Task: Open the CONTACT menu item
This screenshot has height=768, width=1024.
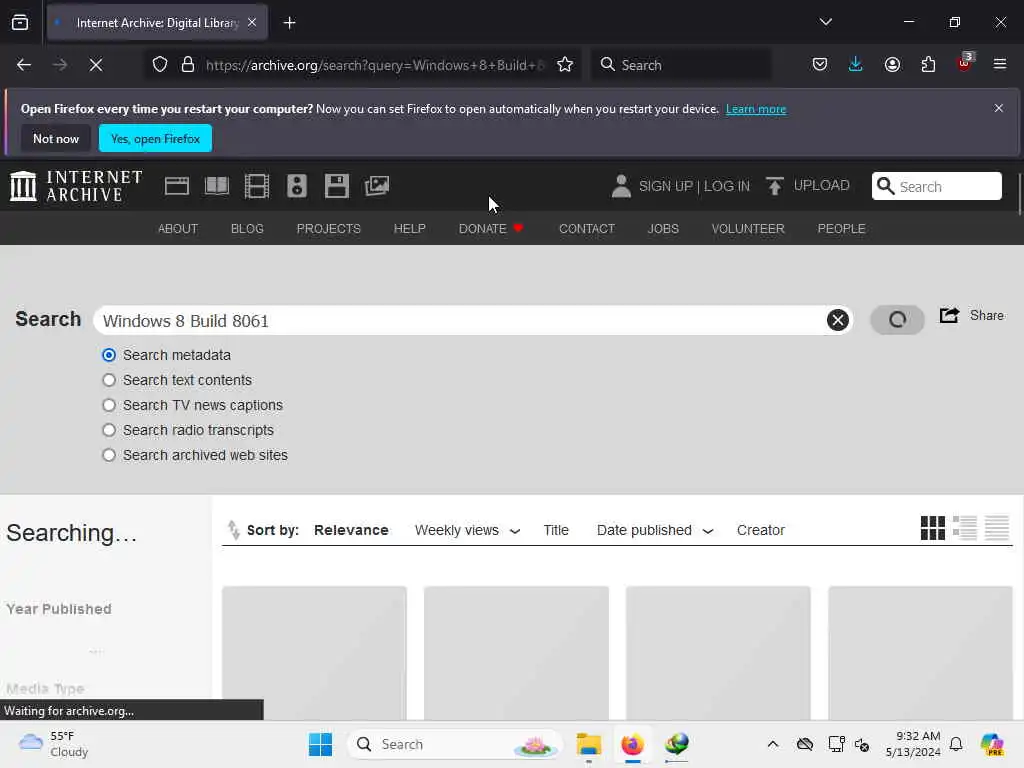Action: (586, 229)
